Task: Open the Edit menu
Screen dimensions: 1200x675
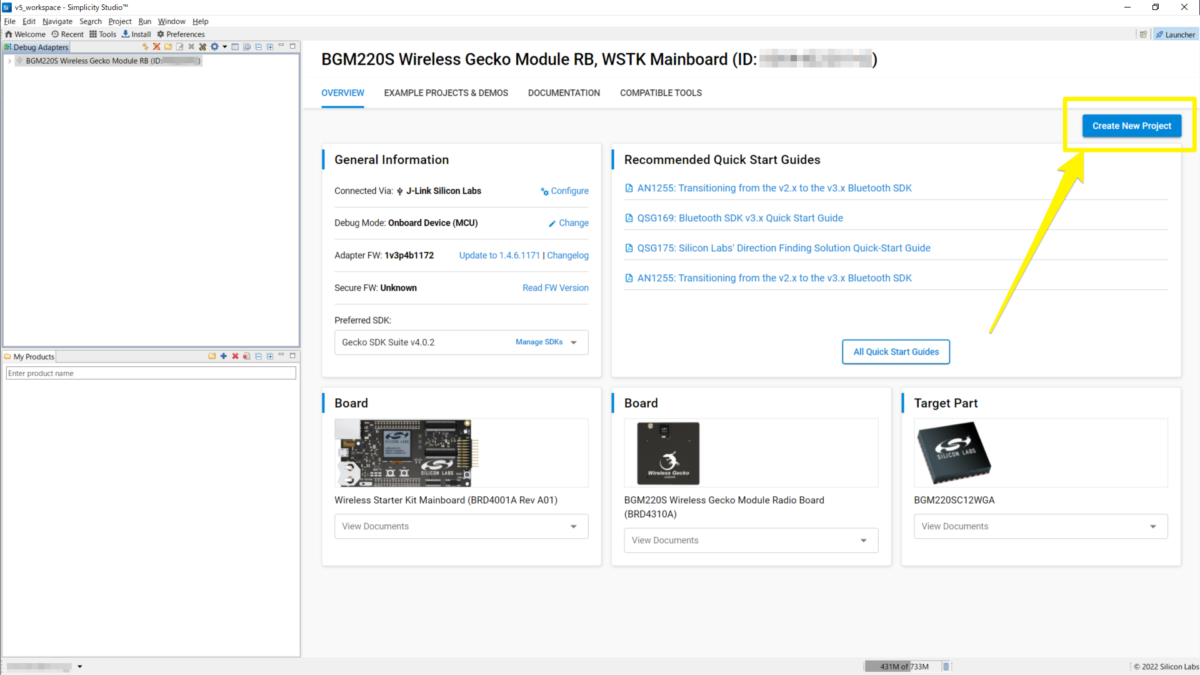Action: click(x=29, y=21)
